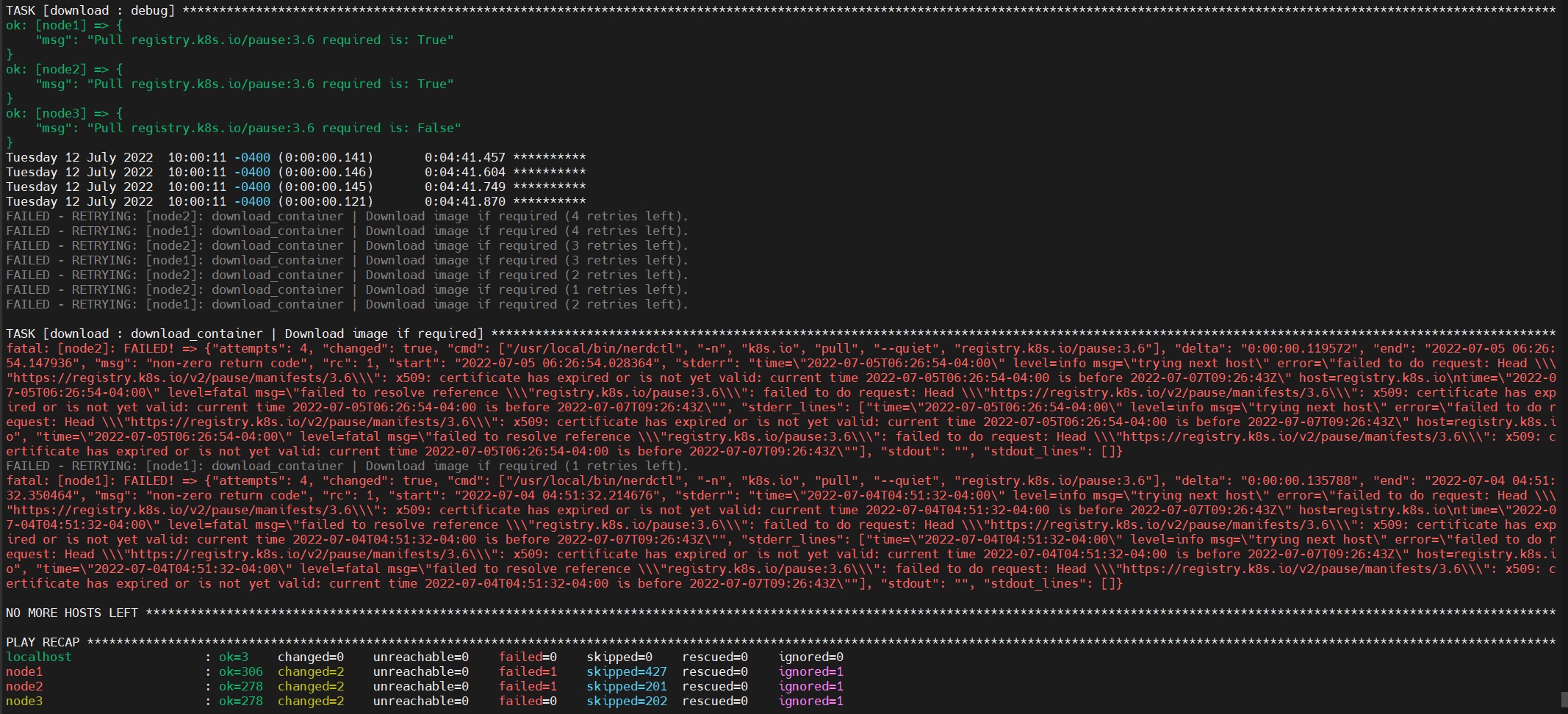The height and width of the screenshot is (714, 1568).
Task: Click the timestamp line ending 0:04:41.604
Action: click(296, 172)
